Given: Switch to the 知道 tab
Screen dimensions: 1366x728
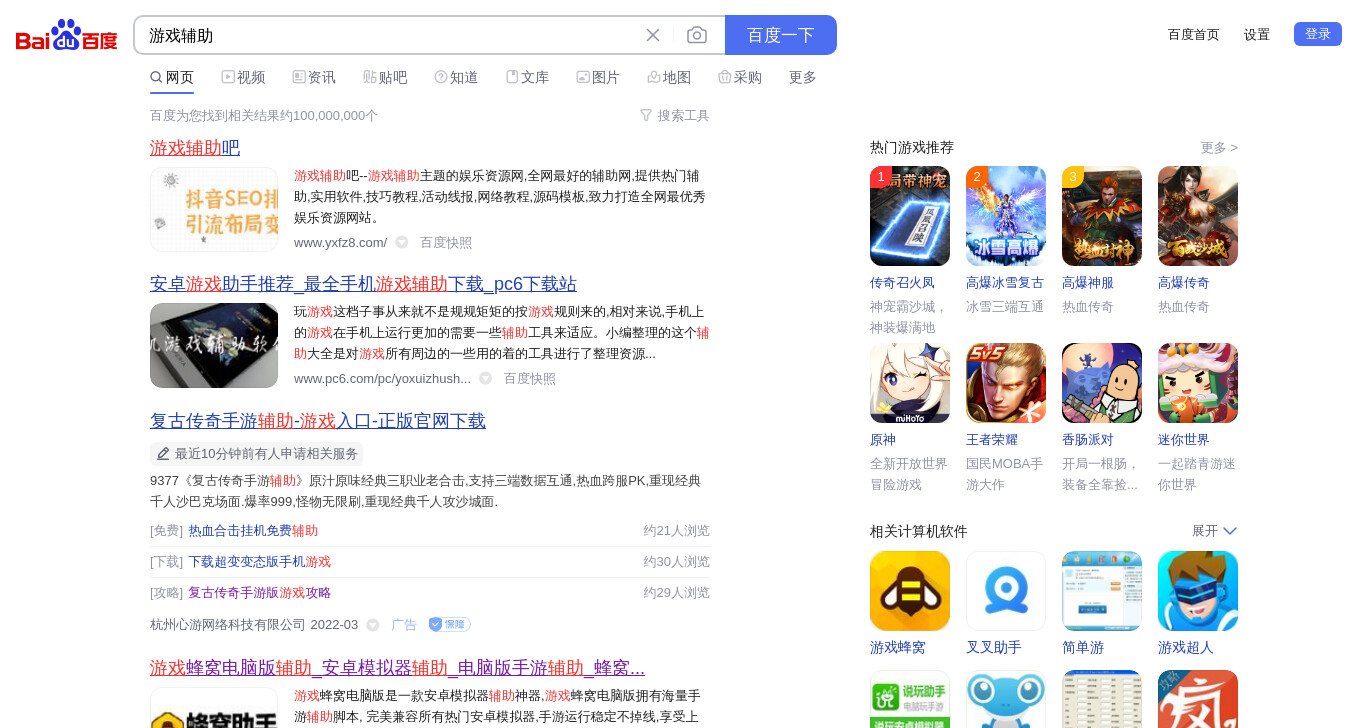Looking at the screenshot, I should pos(456,77).
